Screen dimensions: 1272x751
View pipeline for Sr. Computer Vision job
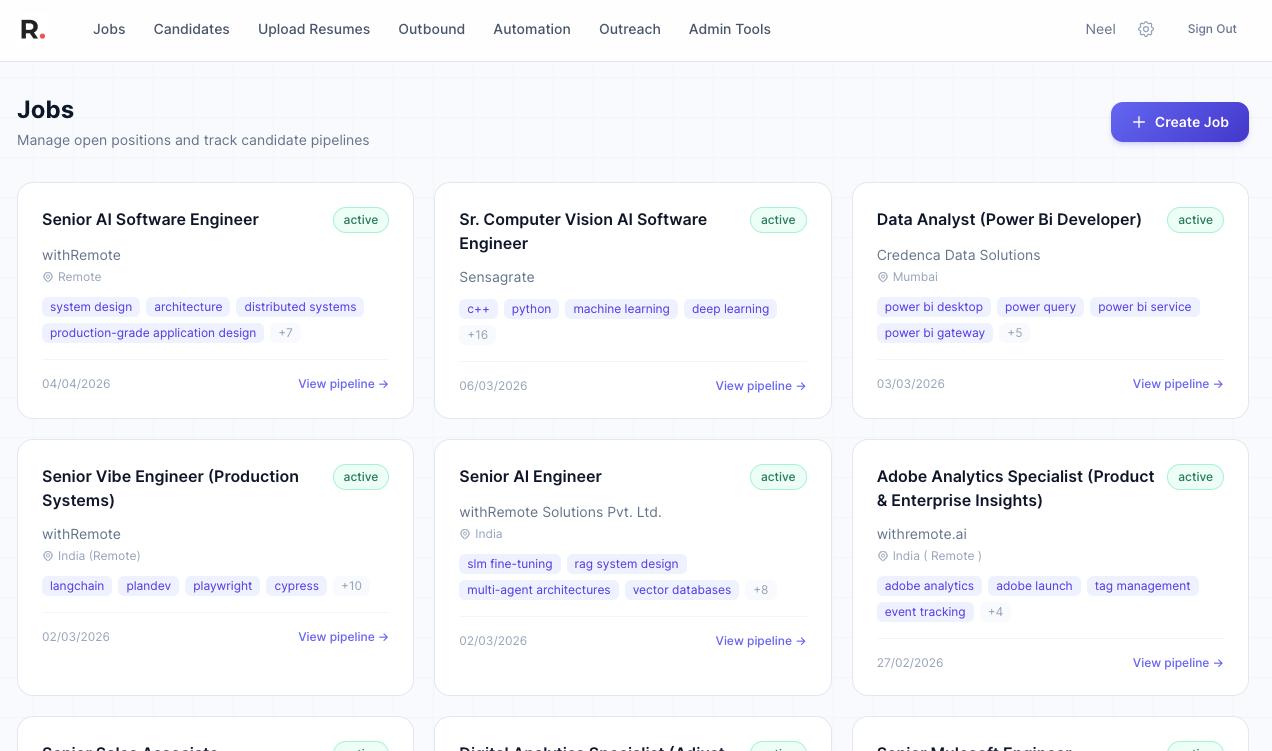[760, 386]
